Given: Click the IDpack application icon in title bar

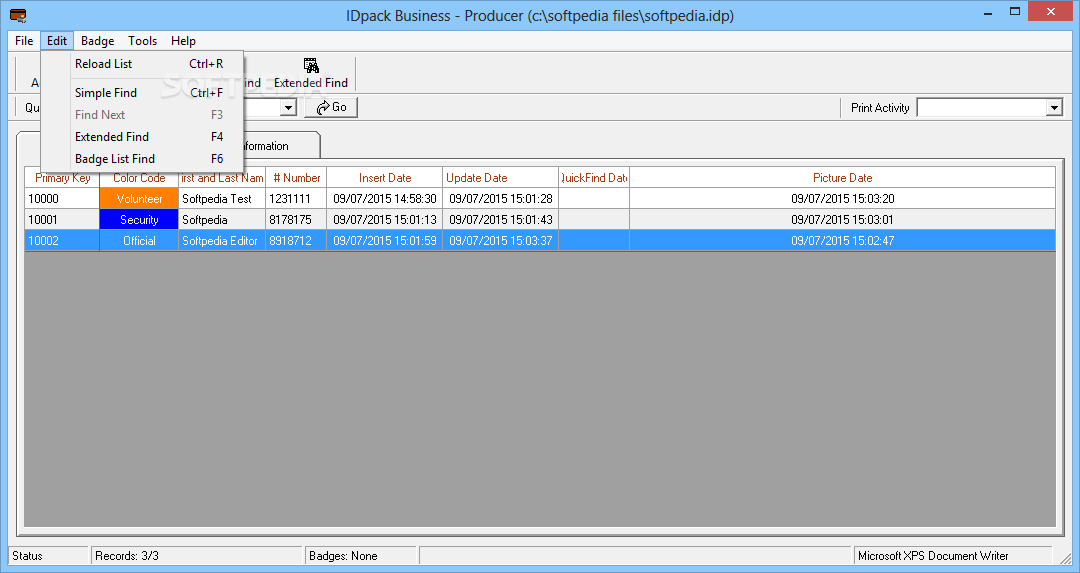Looking at the screenshot, I should pos(19,15).
